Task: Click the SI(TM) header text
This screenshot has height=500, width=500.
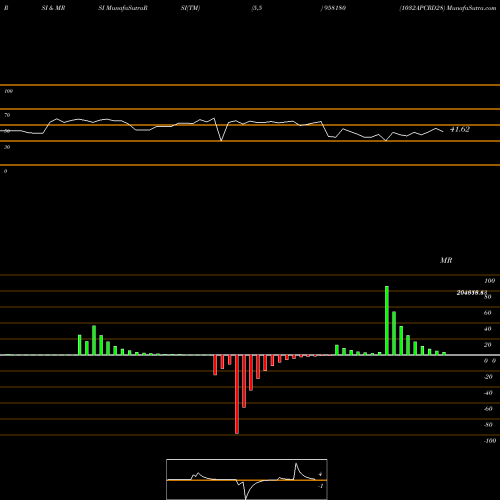Action: tap(190, 8)
